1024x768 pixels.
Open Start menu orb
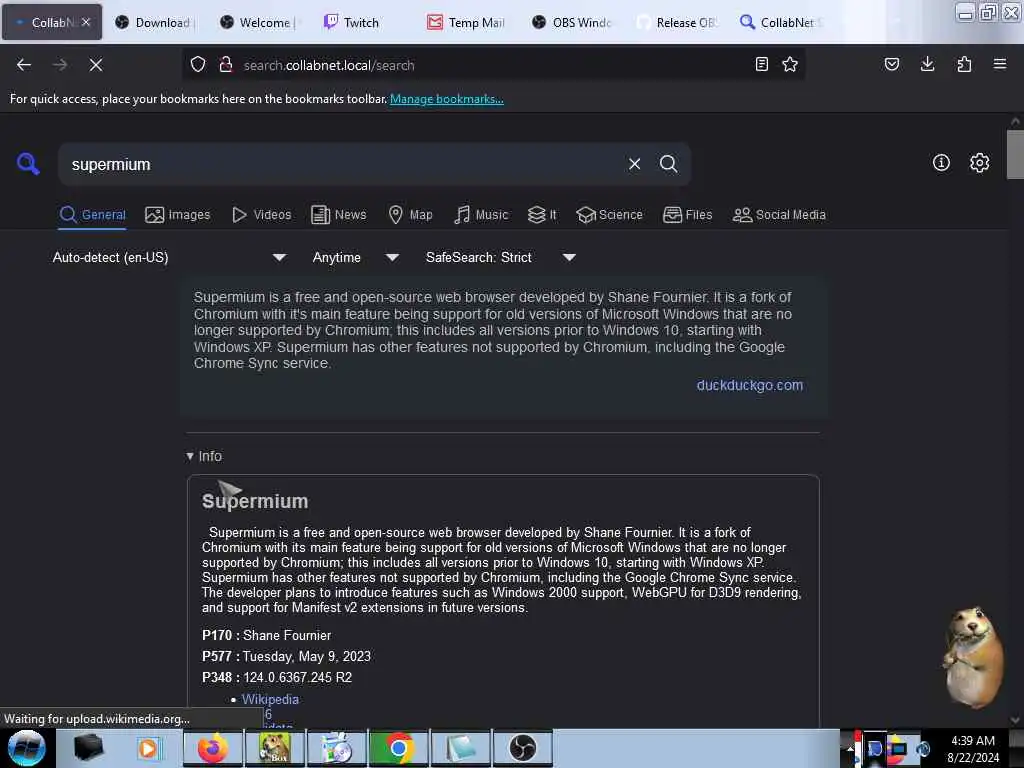point(27,748)
